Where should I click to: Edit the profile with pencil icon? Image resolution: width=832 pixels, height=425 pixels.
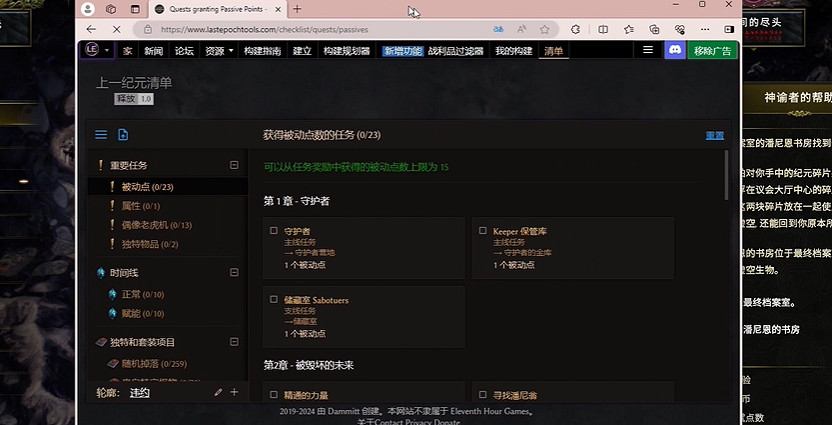(218, 393)
